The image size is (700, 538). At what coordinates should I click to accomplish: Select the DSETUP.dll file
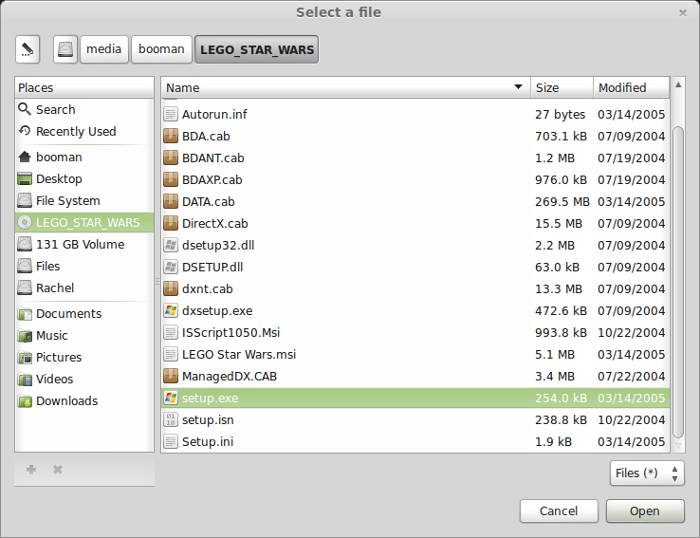click(415, 267)
